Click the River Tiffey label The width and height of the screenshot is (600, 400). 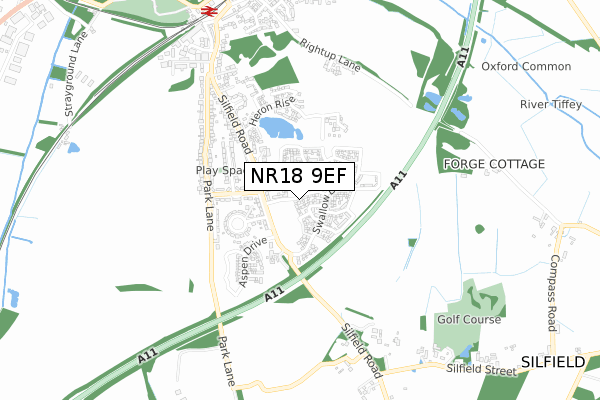[x=551, y=104]
